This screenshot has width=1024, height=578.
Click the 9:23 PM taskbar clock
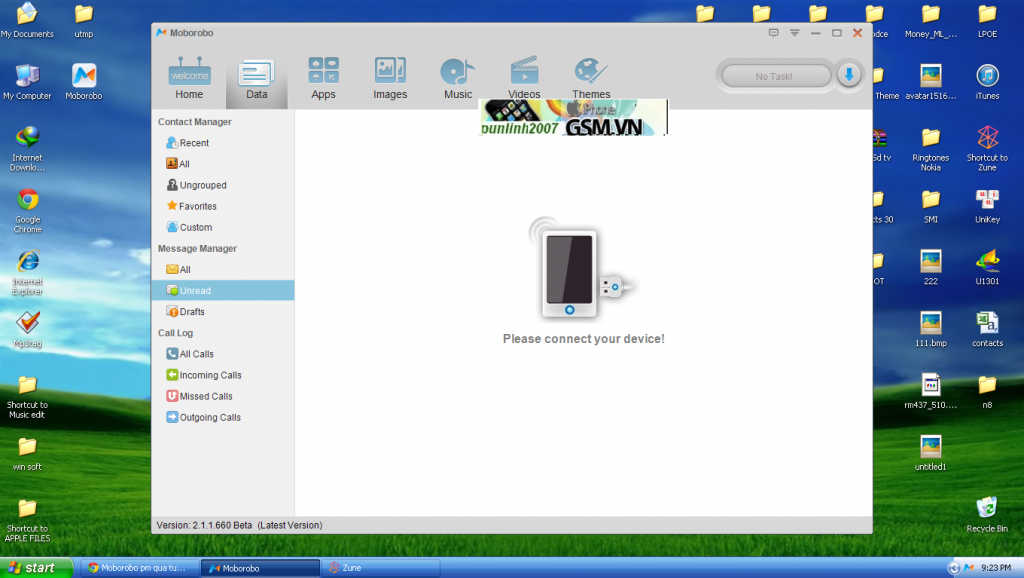click(x=996, y=568)
